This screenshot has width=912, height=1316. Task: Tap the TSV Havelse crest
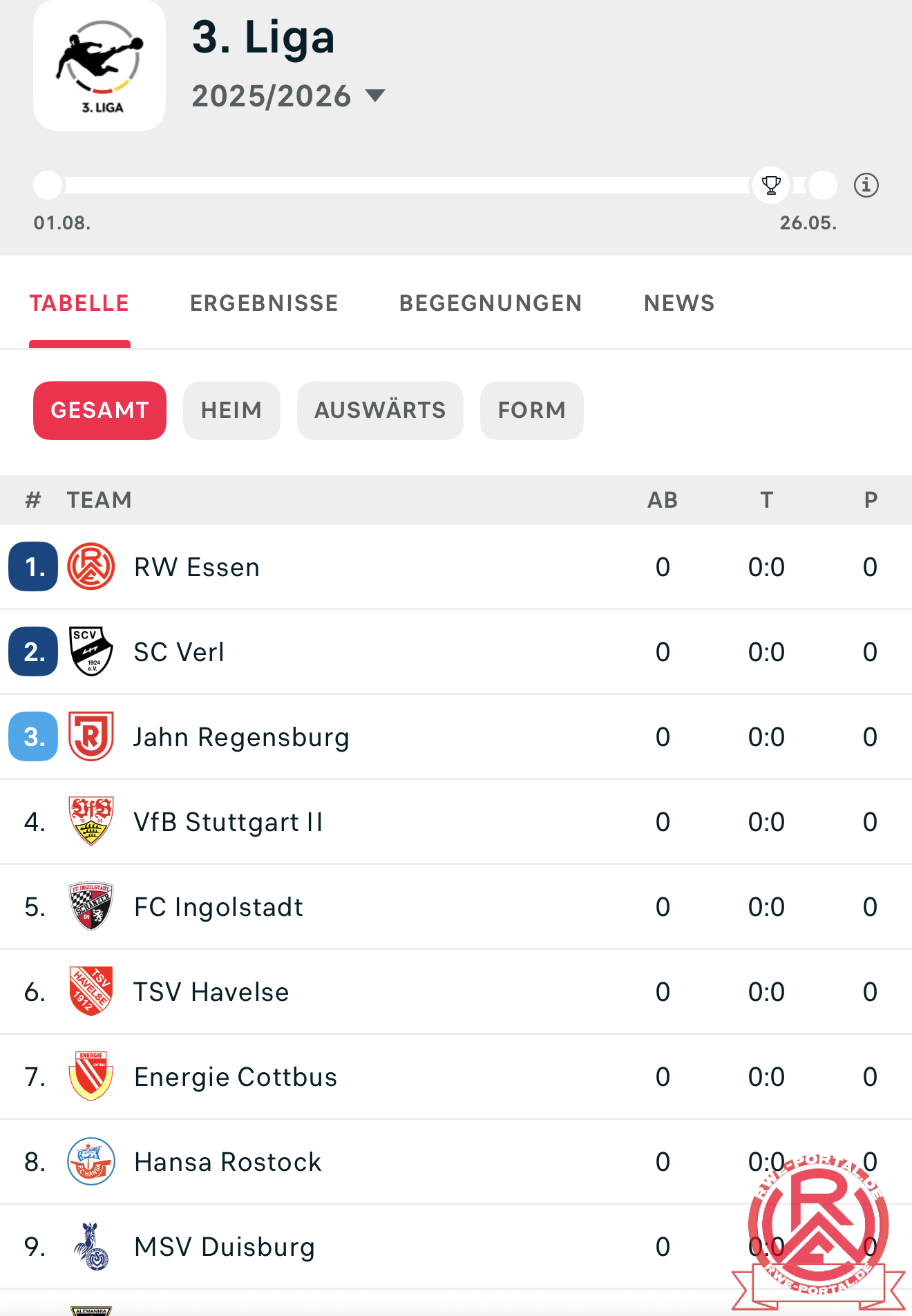tap(91, 991)
